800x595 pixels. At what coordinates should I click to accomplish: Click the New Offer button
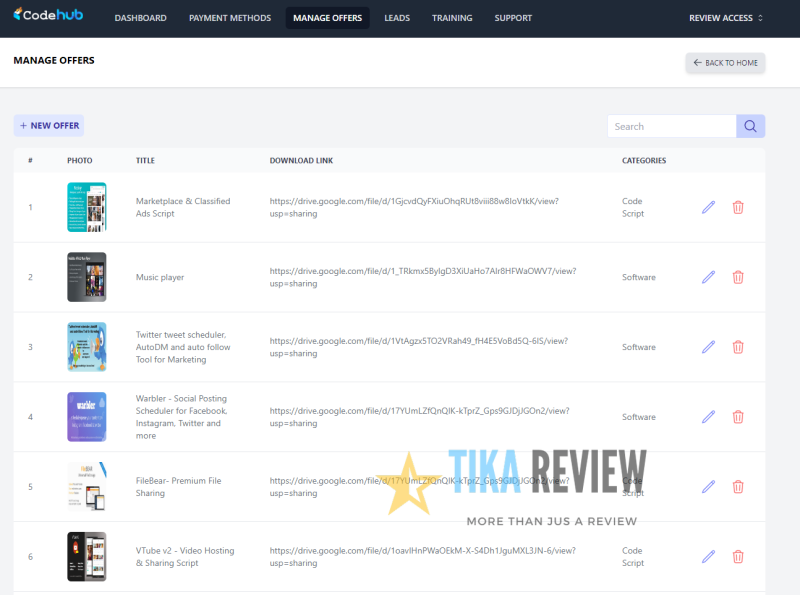(48, 125)
